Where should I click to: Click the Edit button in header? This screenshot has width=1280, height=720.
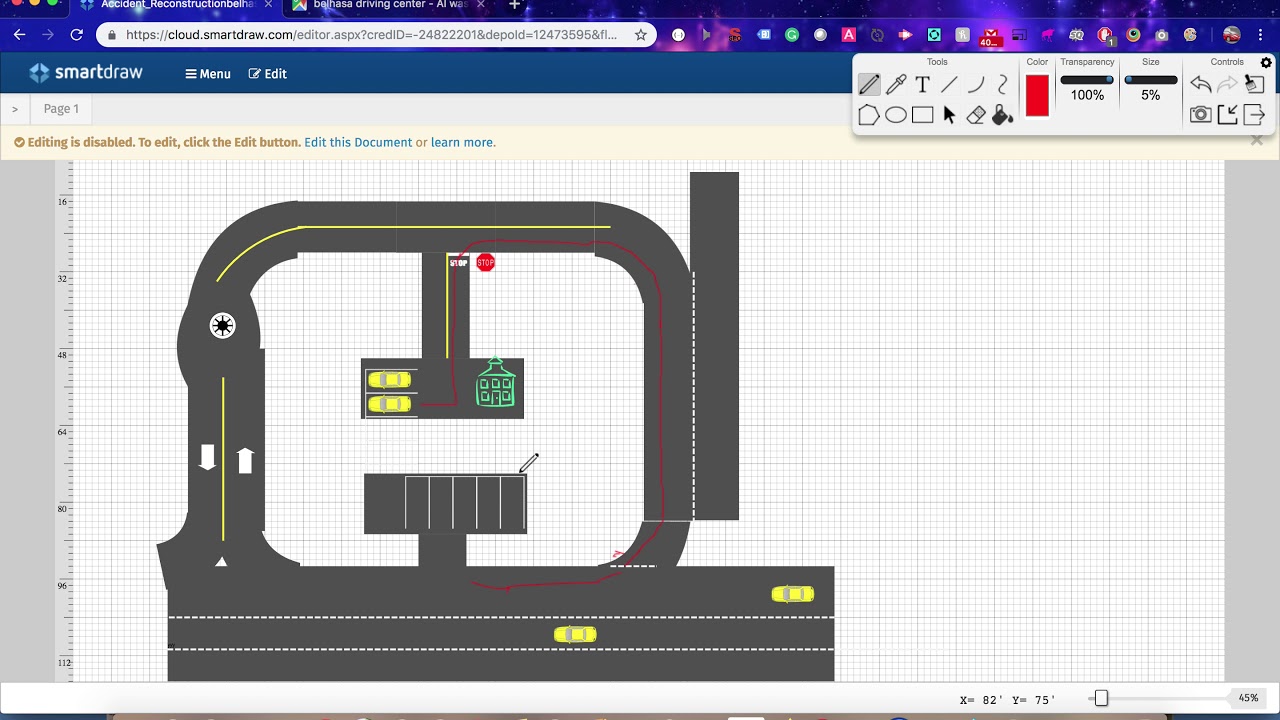tap(268, 74)
